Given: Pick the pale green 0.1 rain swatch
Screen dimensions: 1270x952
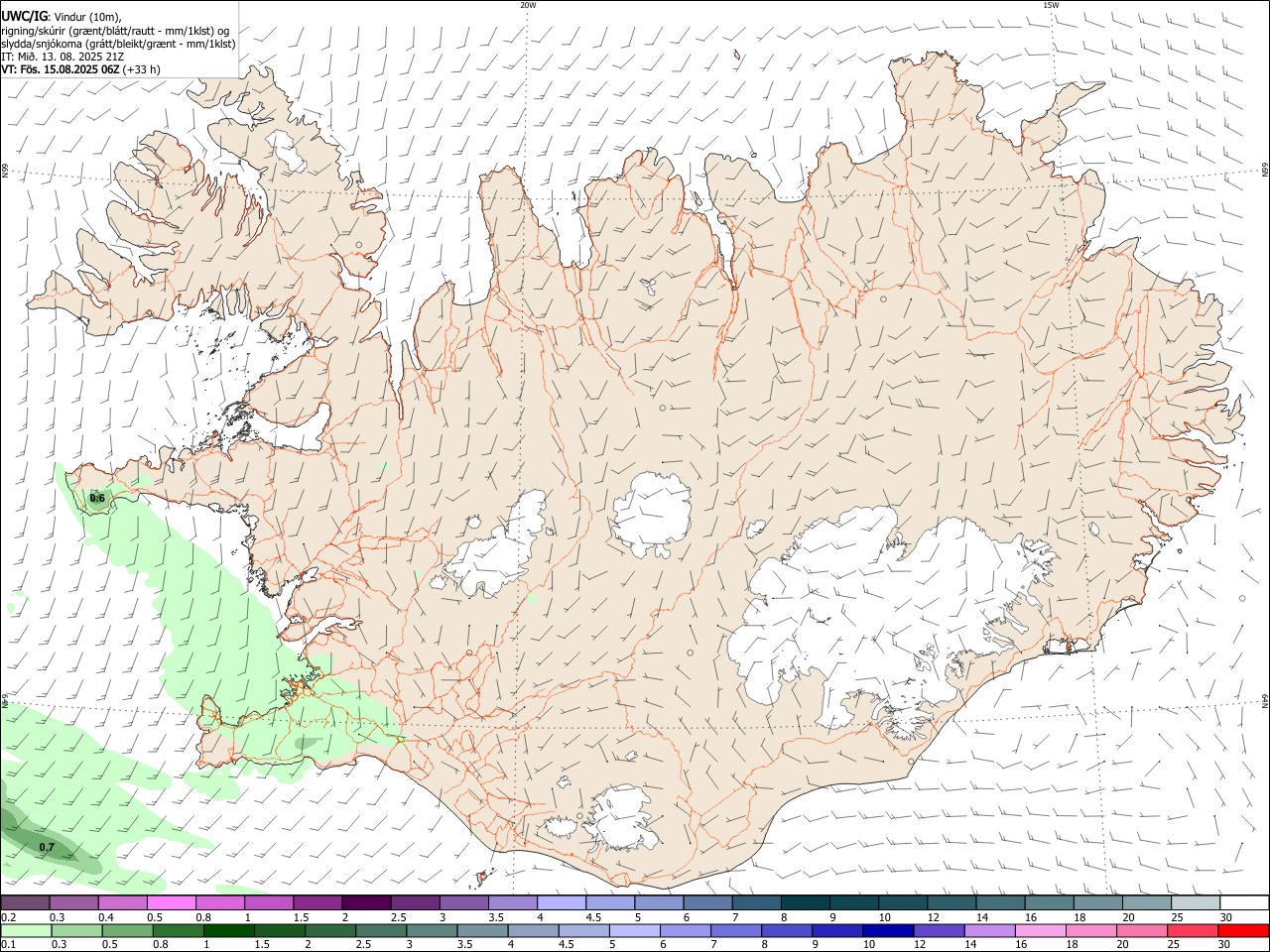Looking at the screenshot, I should pos(27,931).
